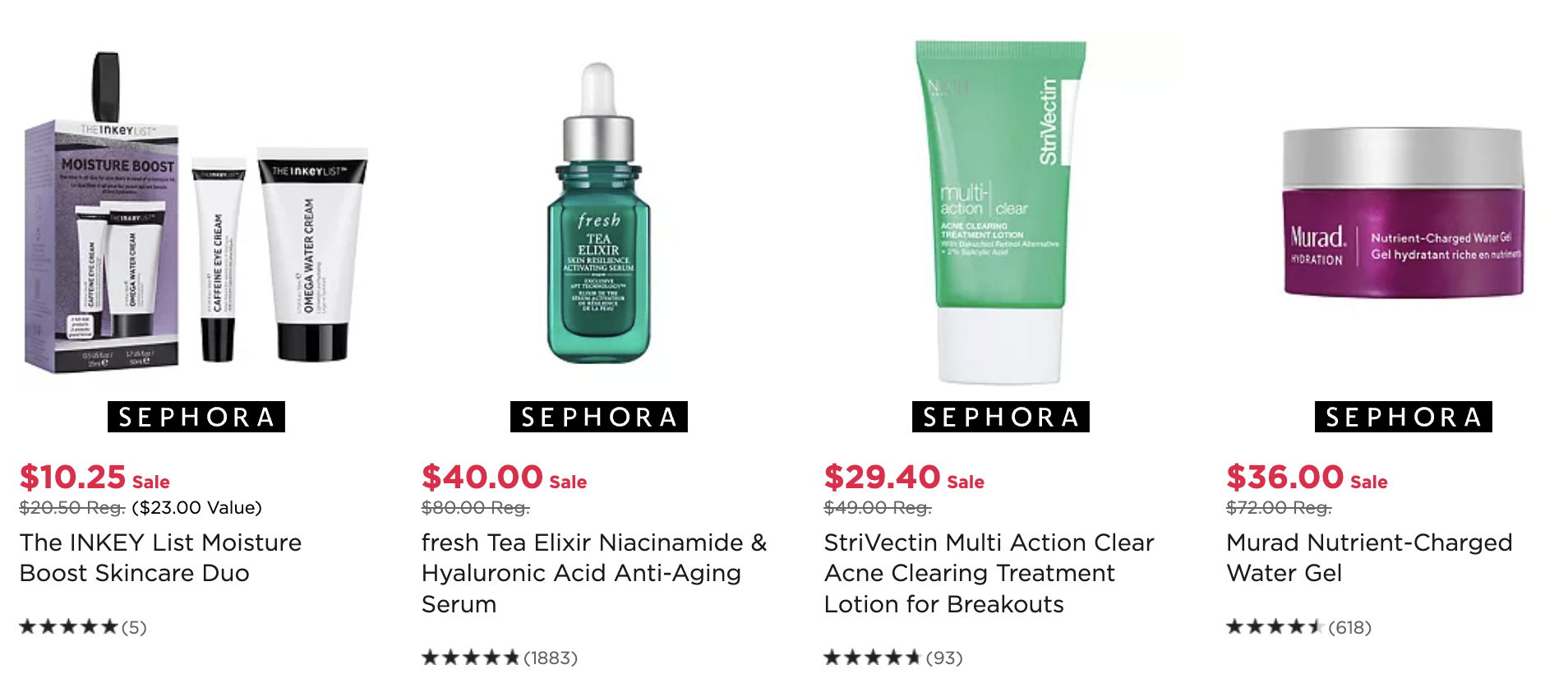Viewport: 1568px width, 674px height.
Task: Click Sephora badge under INKEY List product
Action: [x=196, y=417]
